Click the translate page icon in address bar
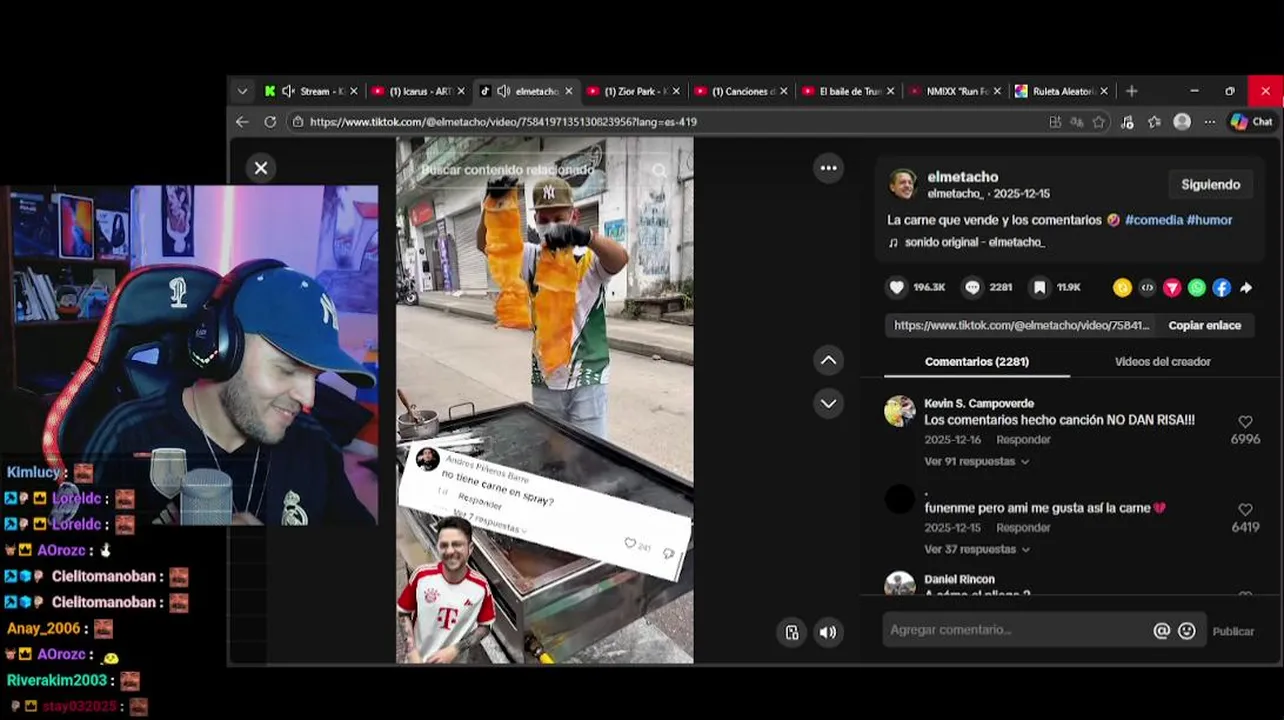The image size is (1284, 720). 1077,122
